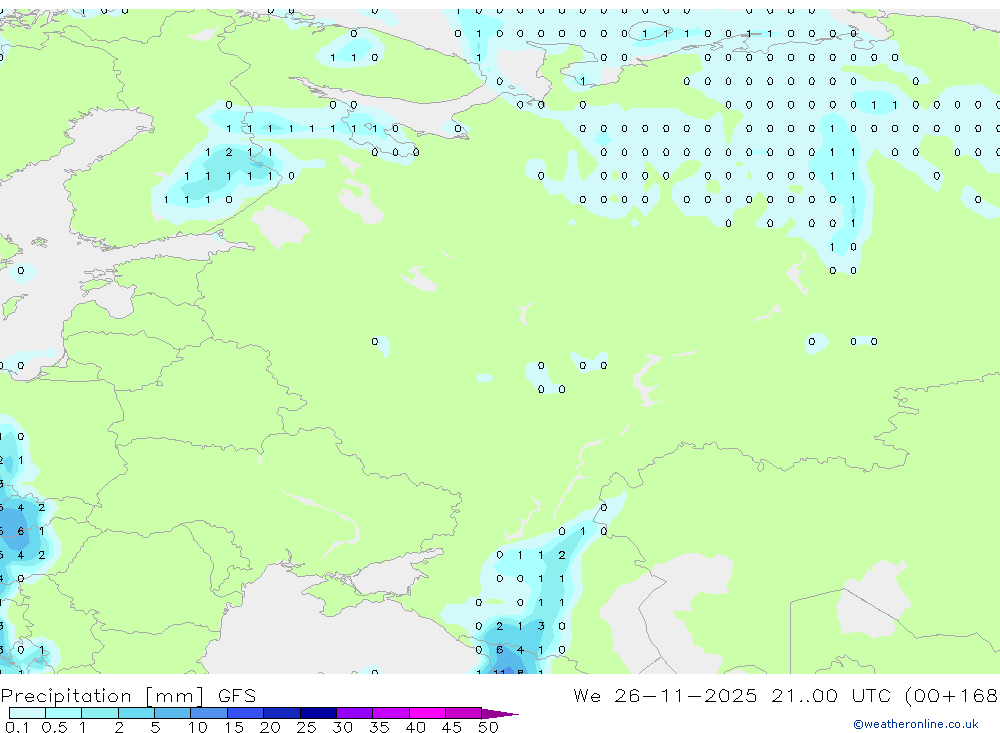Click the 'GFS' model label

pos(237,695)
